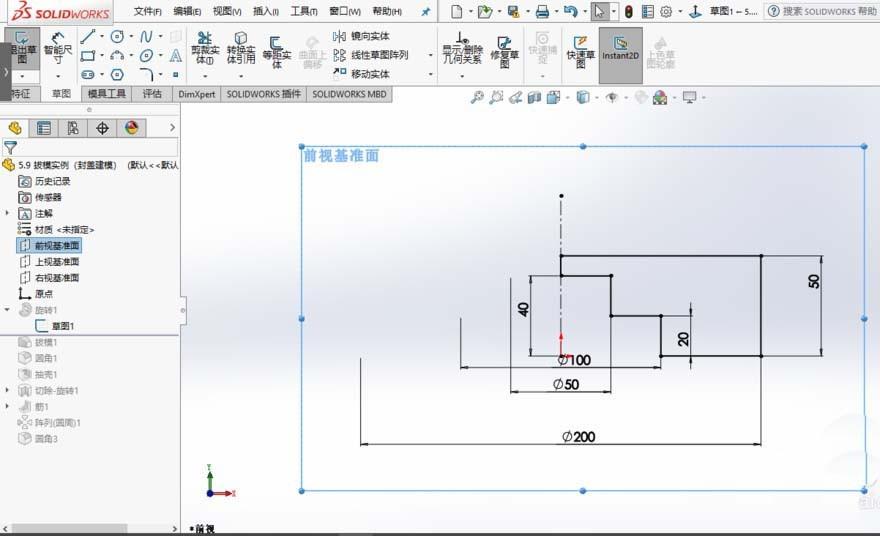Open dropdown arrow under Trim Entities
The height and width of the screenshot is (536, 880).
tap(205, 76)
